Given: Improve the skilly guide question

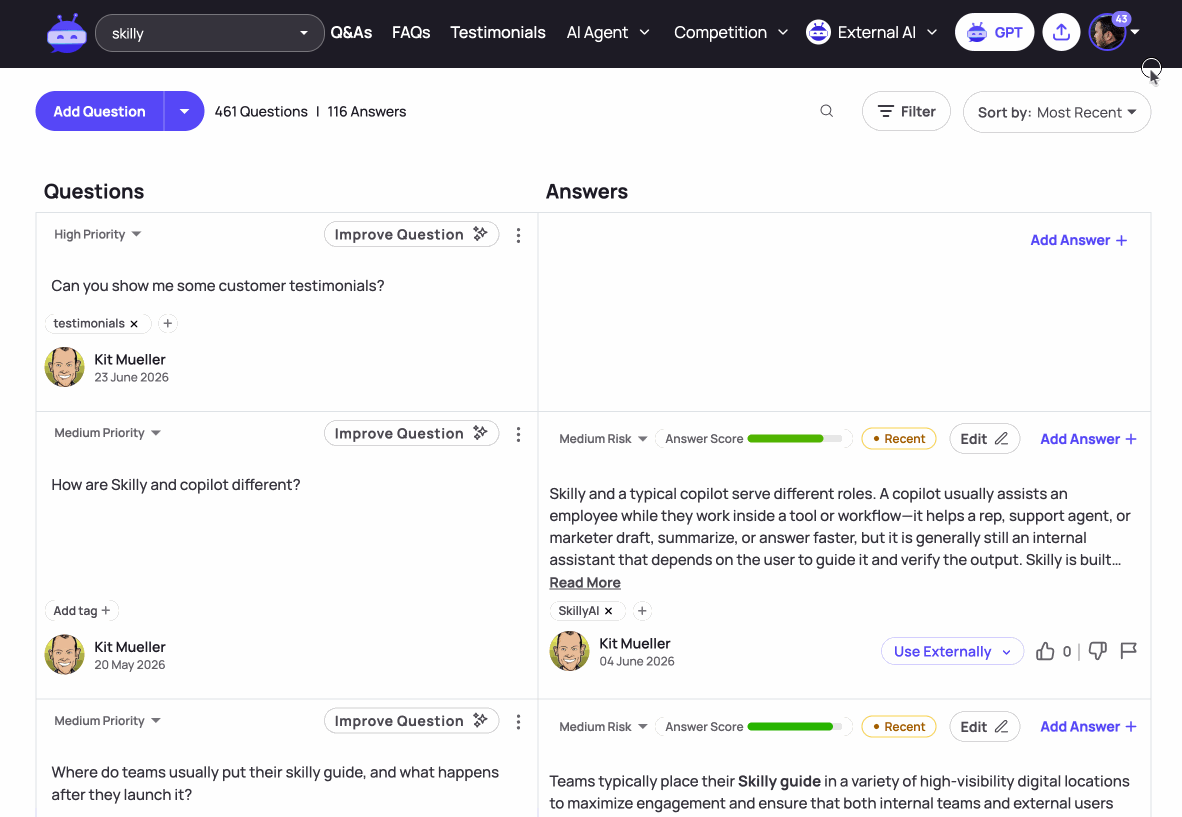Looking at the screenshot, I should pyautogui.click(x=412, y=721).
